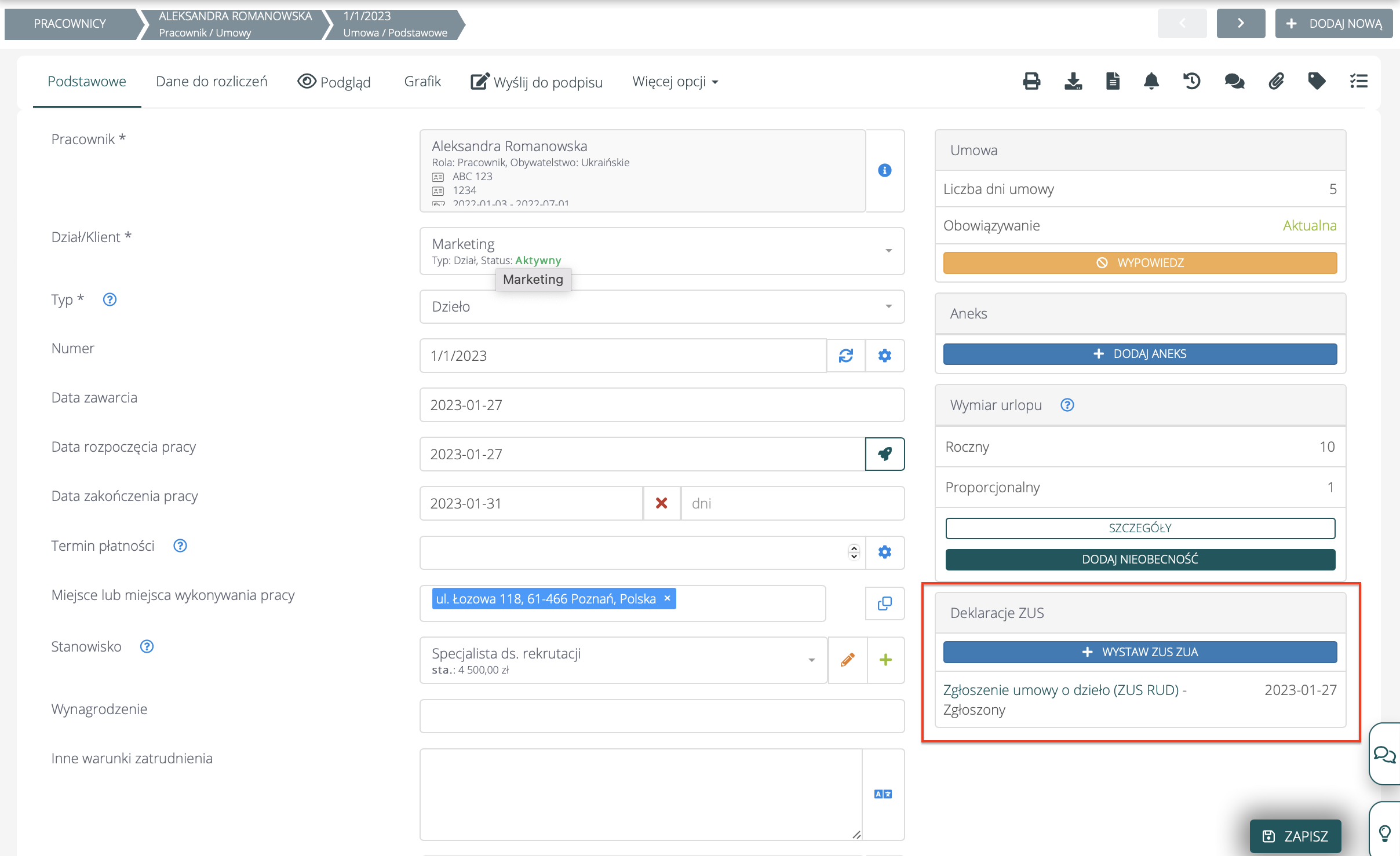The image size is (1400, 856).
Task: Open the comments chat bubble icon
Action: tap(1234, 81)
